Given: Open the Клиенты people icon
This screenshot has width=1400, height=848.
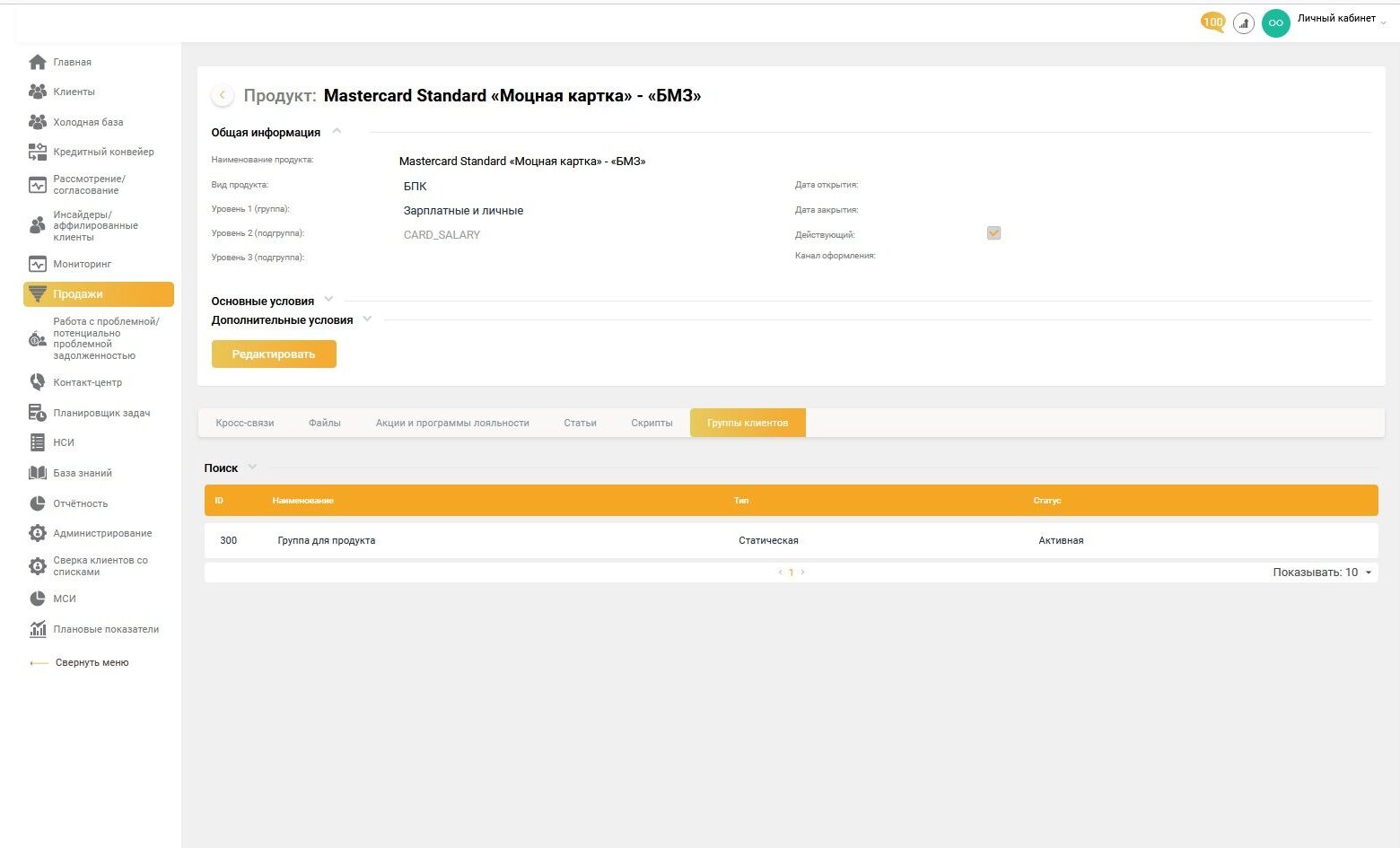Looking at the screenshot, I should (38, 92).
